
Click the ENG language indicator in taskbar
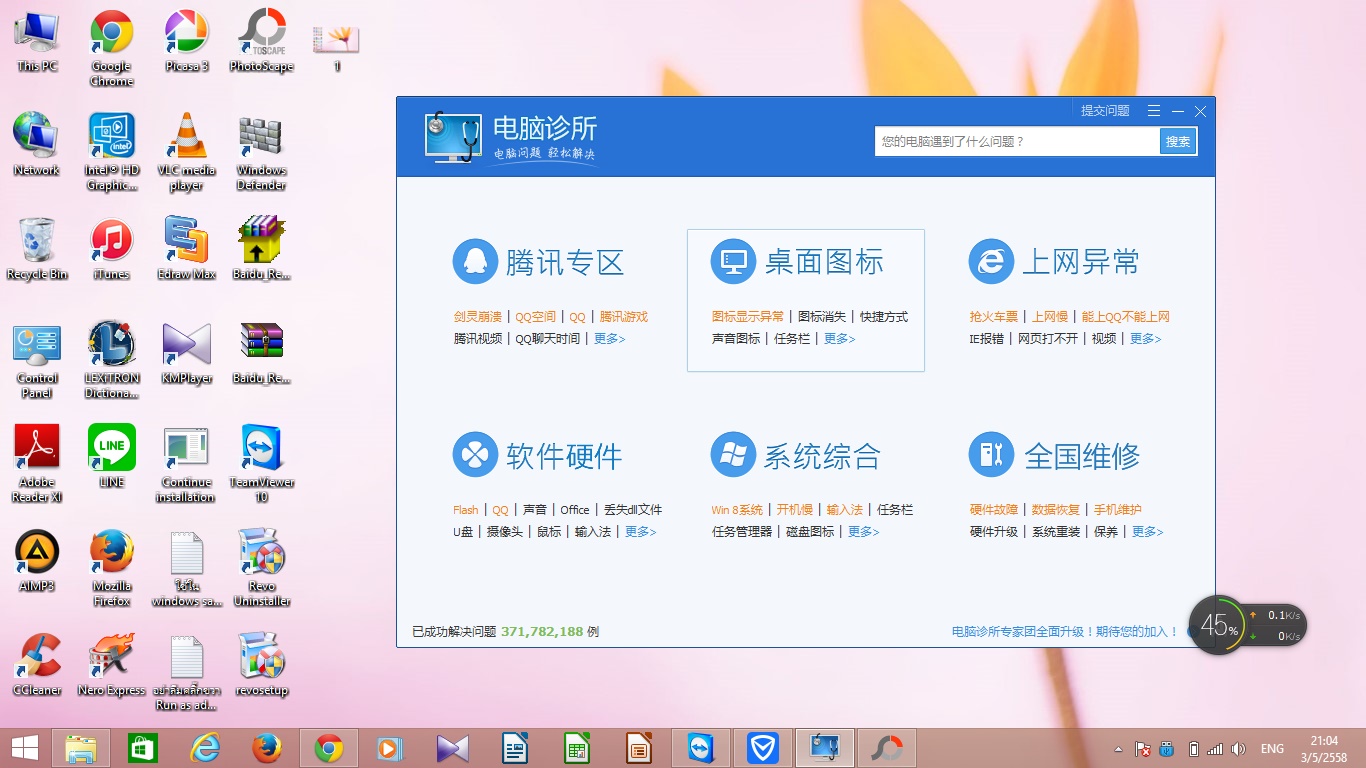1272,749
